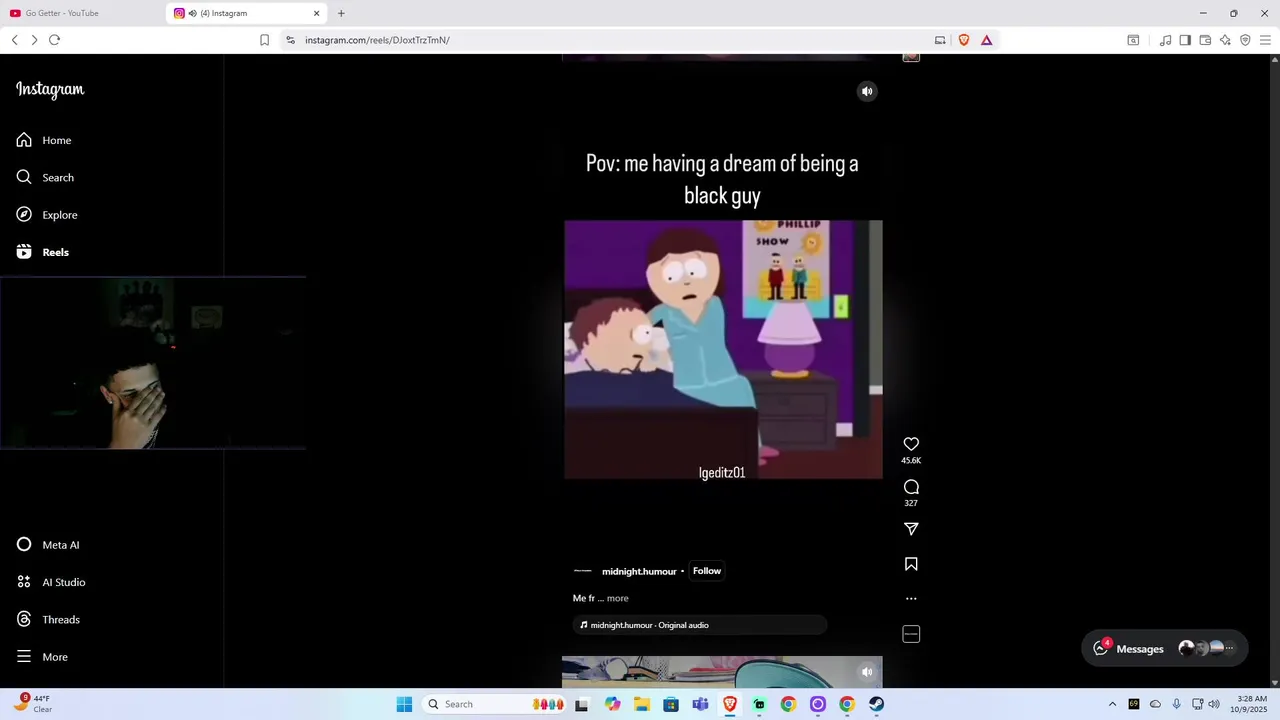This screenshot has width=1280, height=720.
Task: Toggle the browser sidebar panel
Action: click(x=1185, y=40)
